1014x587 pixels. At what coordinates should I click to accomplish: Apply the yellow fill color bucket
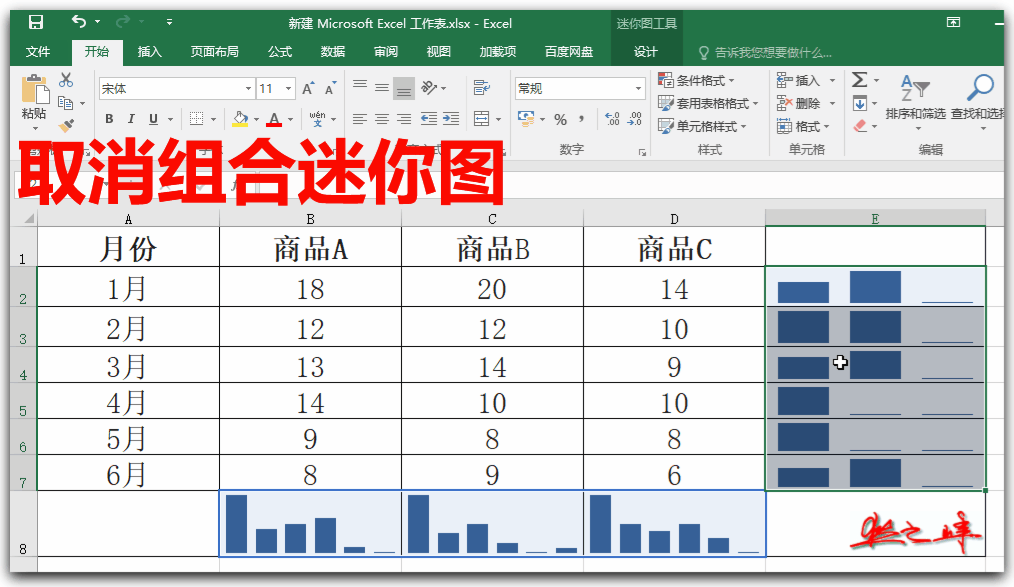[x=240, y=119]
